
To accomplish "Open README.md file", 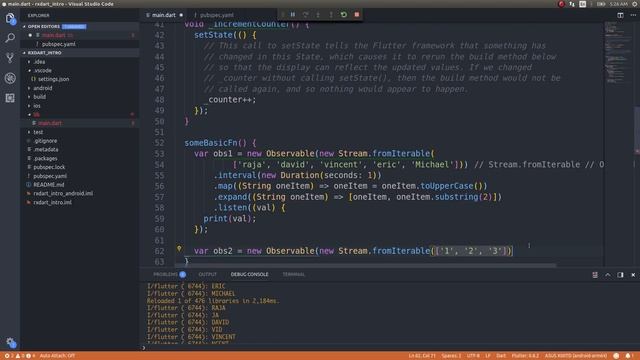I will [80, 185].
